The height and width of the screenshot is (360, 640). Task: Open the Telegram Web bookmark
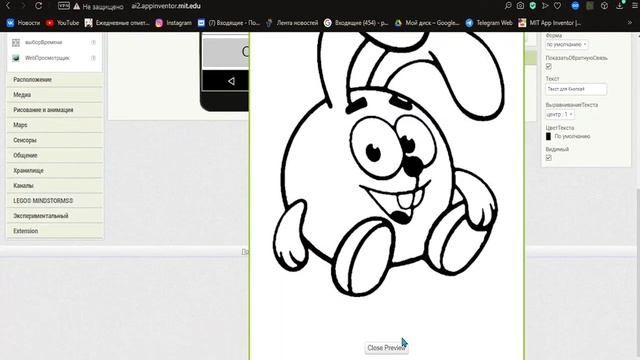coord(489,23)
